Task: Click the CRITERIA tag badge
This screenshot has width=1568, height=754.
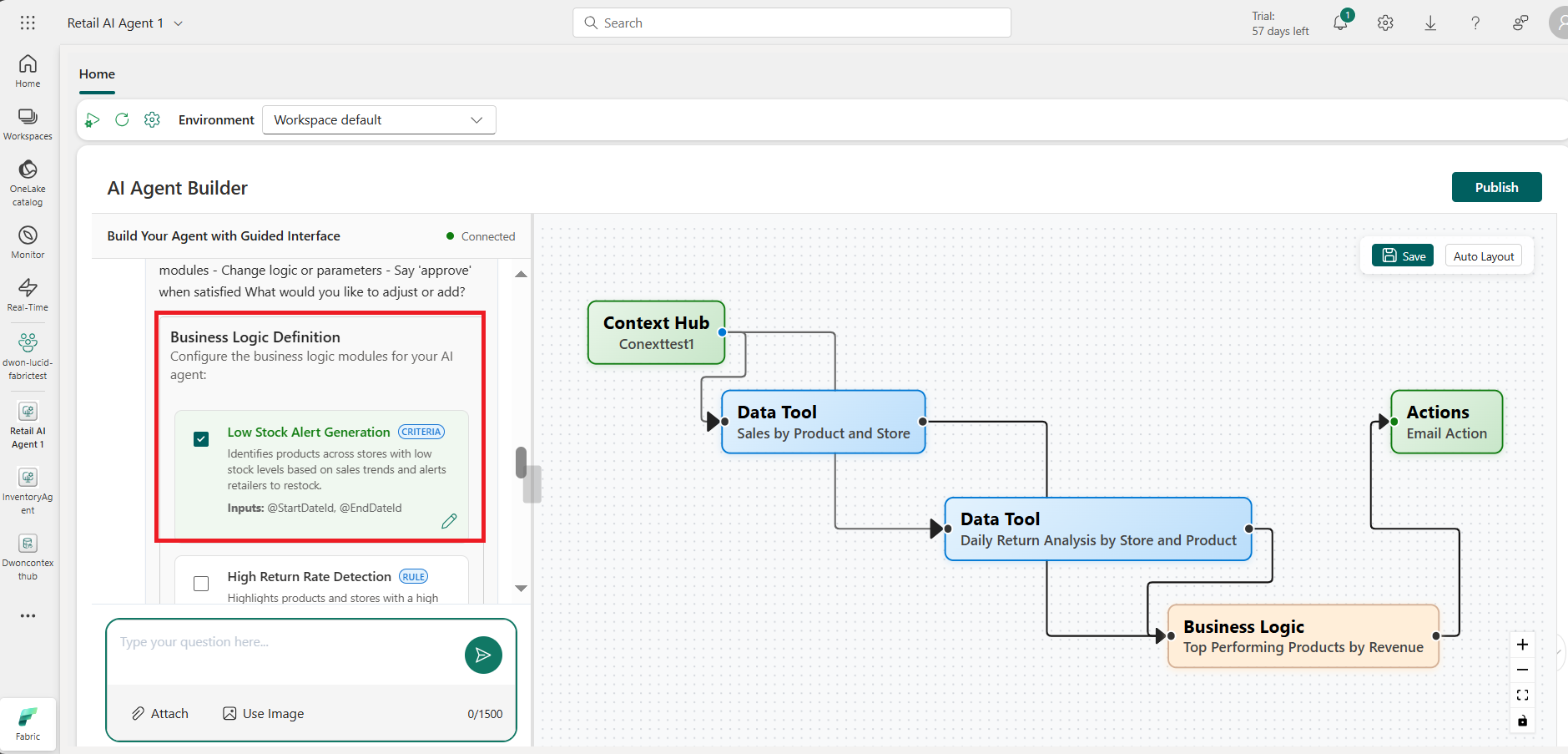Action: pyautogui.click(x=421, y=432)
